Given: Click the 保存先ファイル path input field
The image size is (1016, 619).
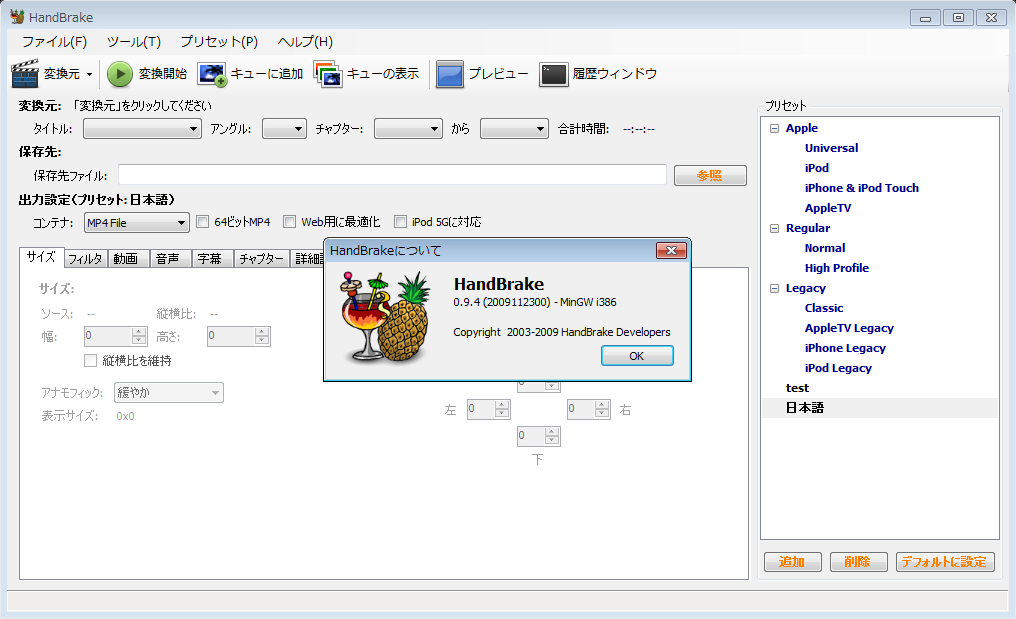Looking at the screenshot, I should [392, 174].
